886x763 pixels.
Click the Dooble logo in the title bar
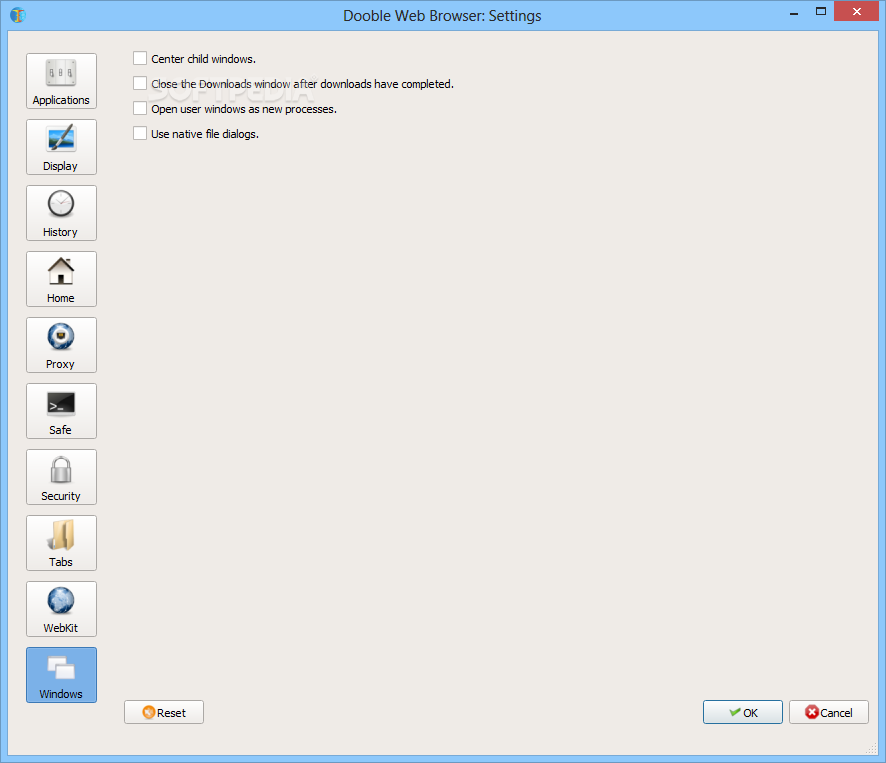pyautogui.click(x=18, y=15)
